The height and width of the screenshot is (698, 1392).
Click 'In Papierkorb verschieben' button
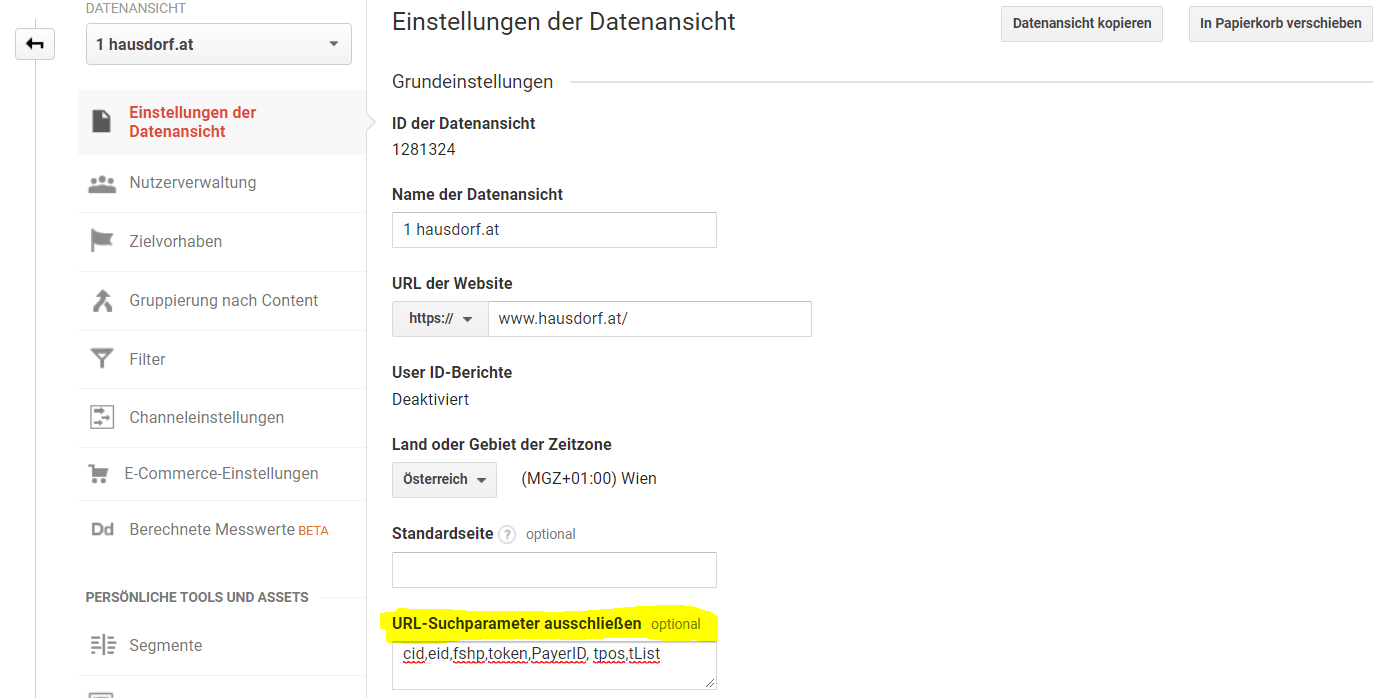pyautogui.click(x=1280, y=23)
